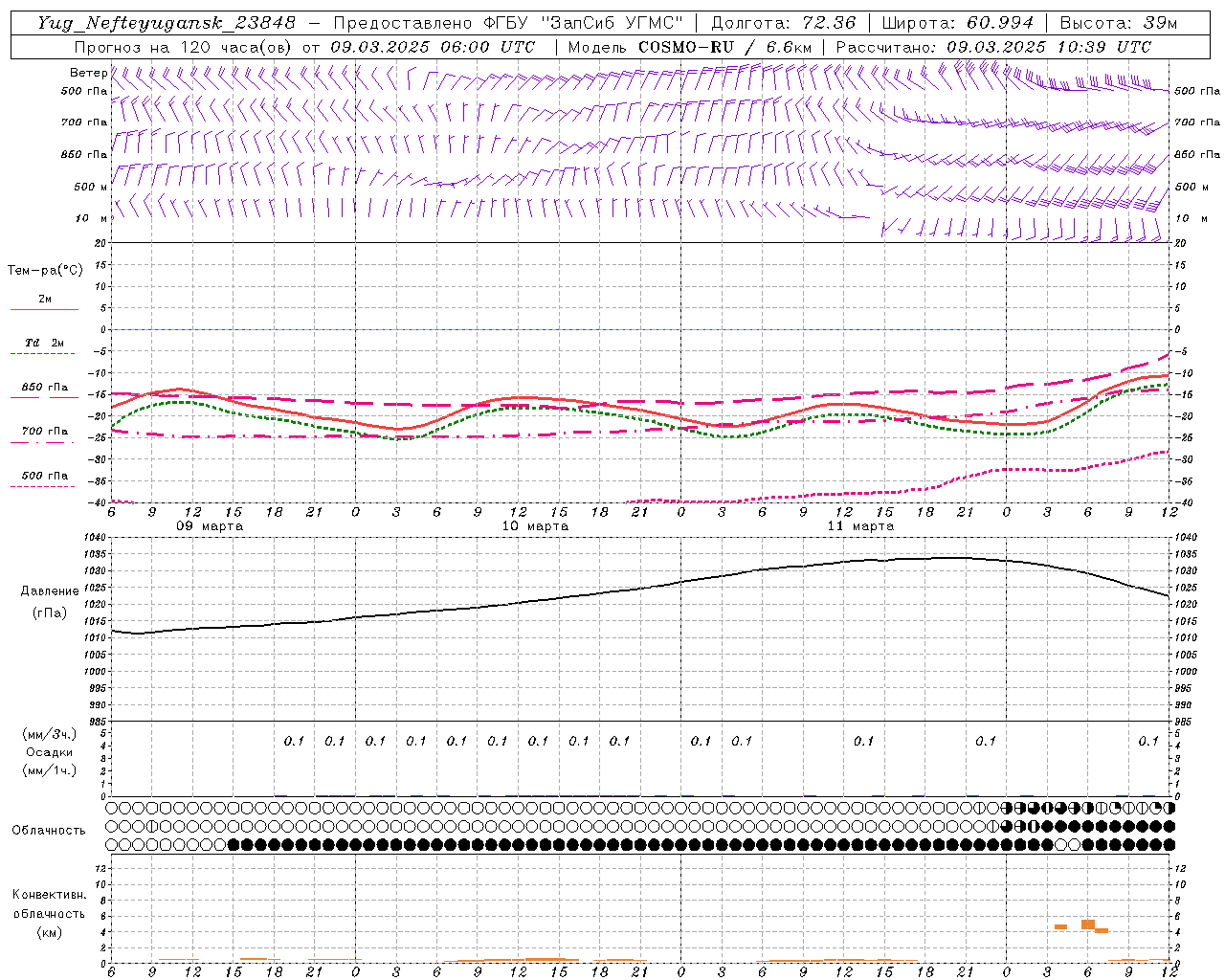Click the (мм/1ч.) precipitation unit label
The image size is (1225, 980).
coord(50,770)
